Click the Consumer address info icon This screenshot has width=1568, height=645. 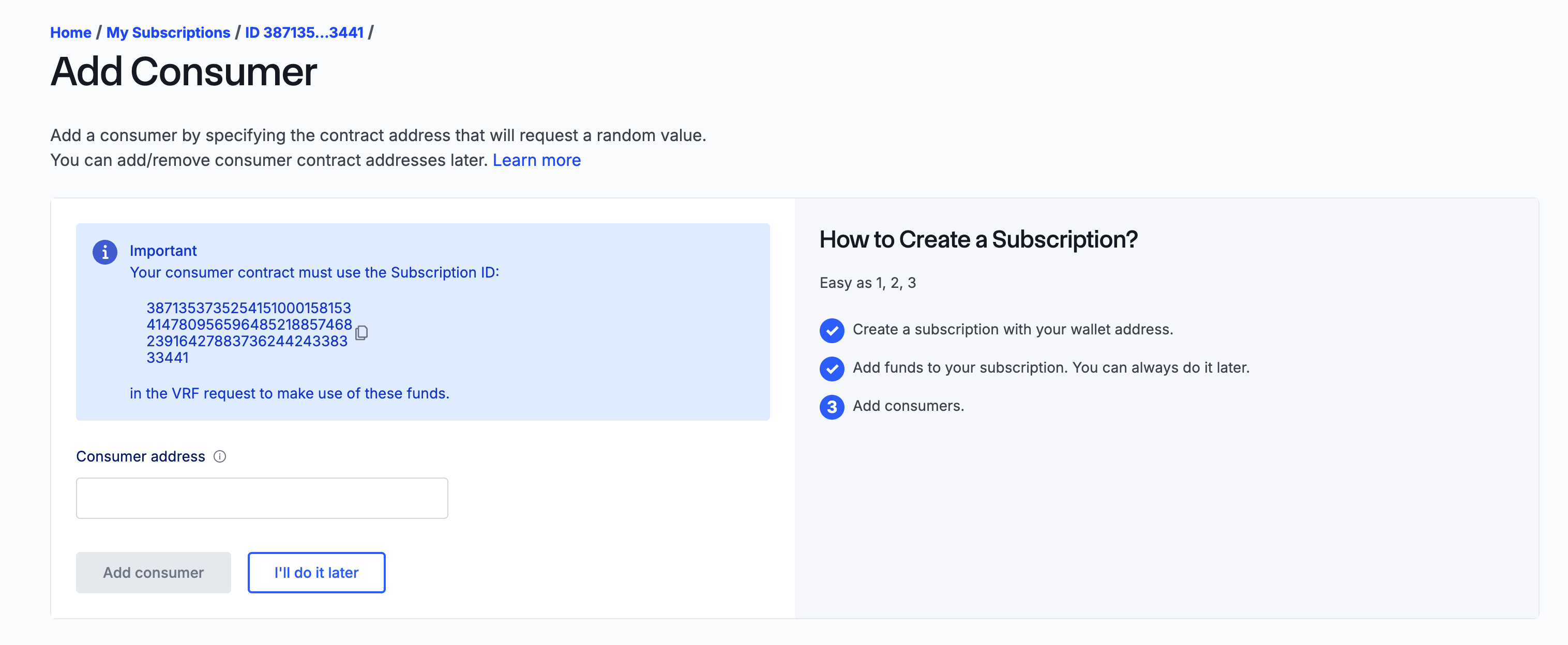220,456
